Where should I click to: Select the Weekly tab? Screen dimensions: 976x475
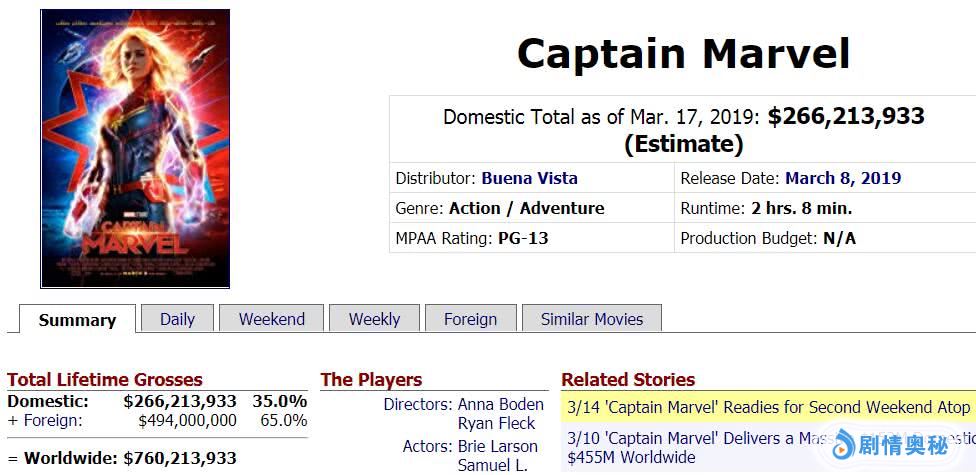(x=374, y=319)
